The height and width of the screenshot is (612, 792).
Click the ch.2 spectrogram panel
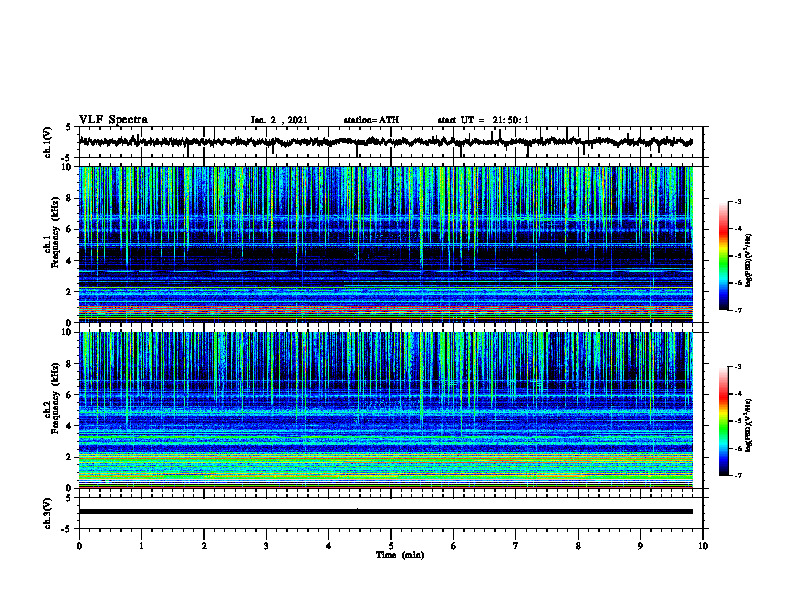tap(386, 410)
